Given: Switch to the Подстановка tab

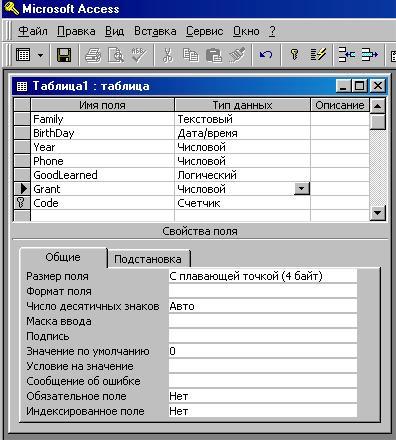Looking at the screenshot, I should [148, 259].
